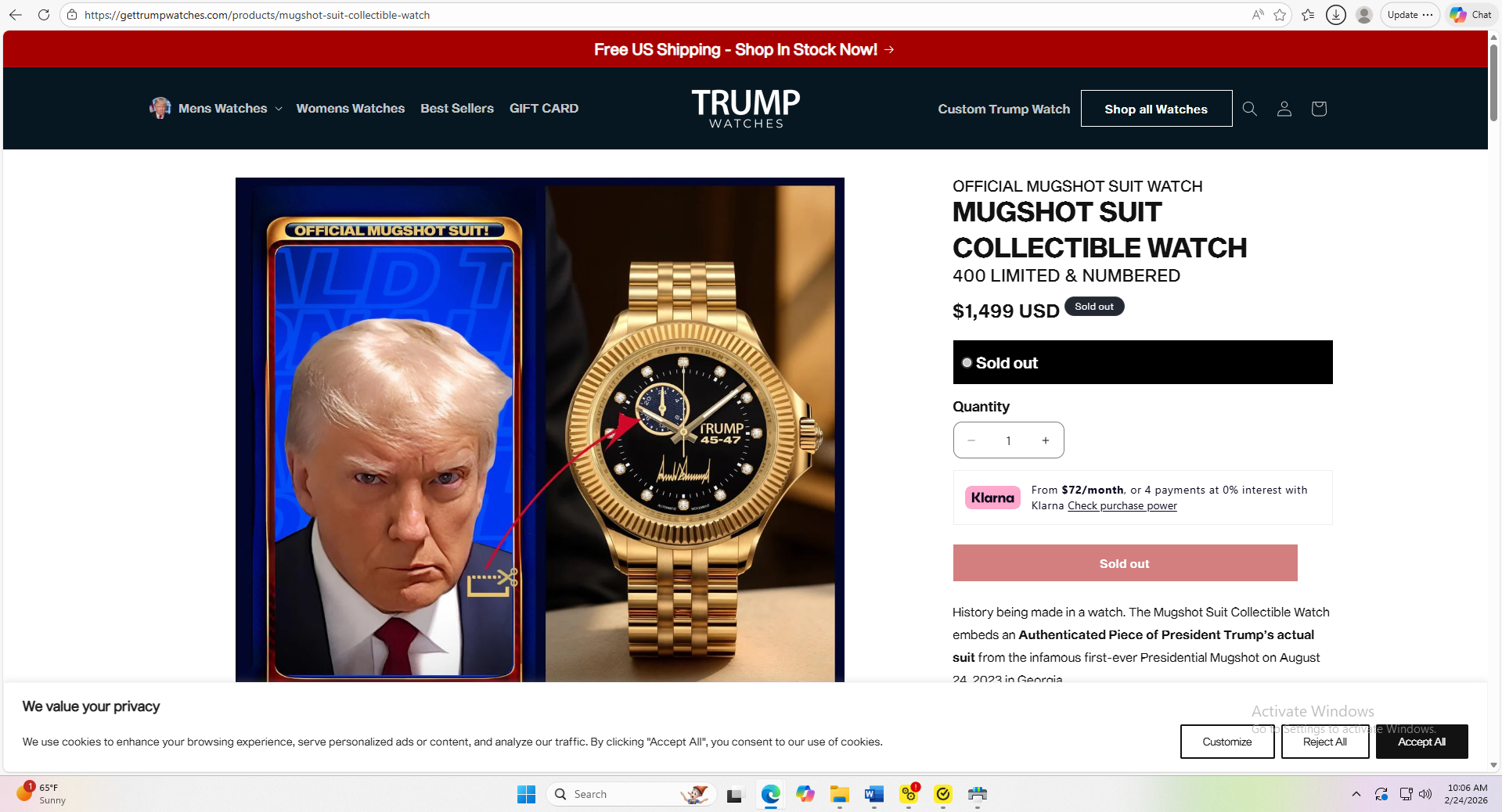The image size is (1502, 812).
Task: Click Check purchase power Klarna link
Action: [1122, 506]
